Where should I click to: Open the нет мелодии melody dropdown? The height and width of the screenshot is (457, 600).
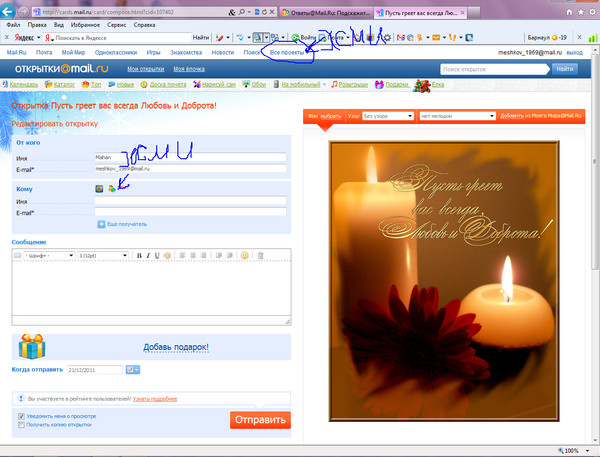458,116
